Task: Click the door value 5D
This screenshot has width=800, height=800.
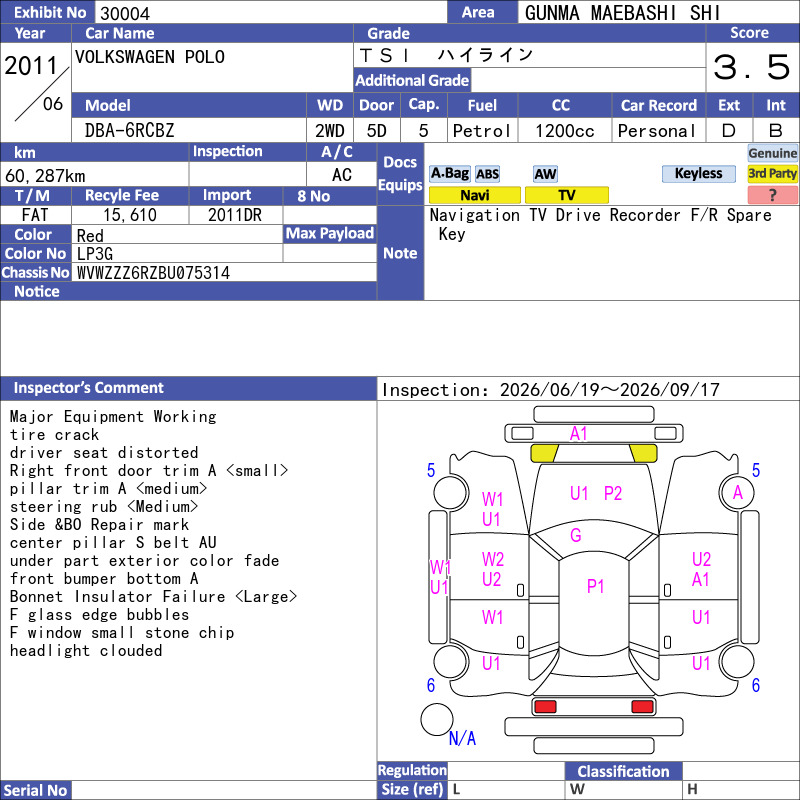Action: click(377, 131)
